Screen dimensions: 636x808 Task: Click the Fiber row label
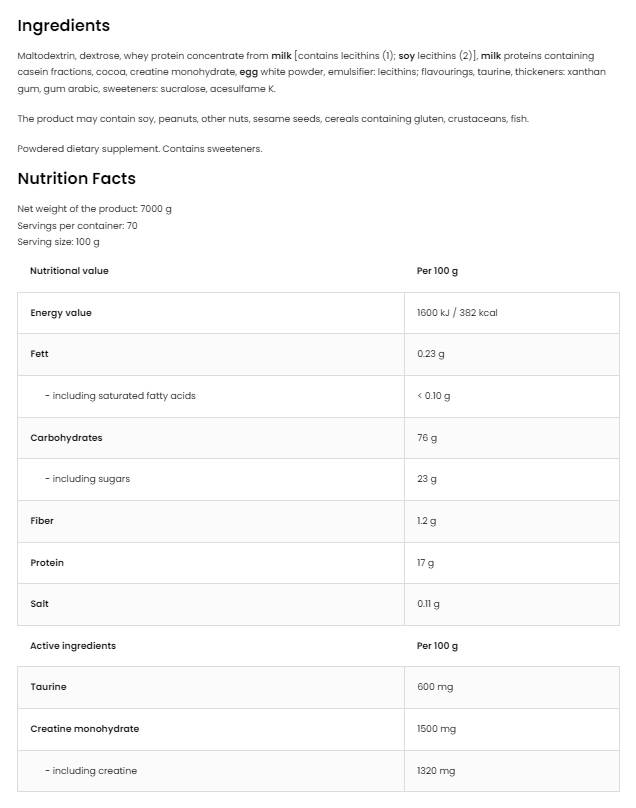pos(42,521)
